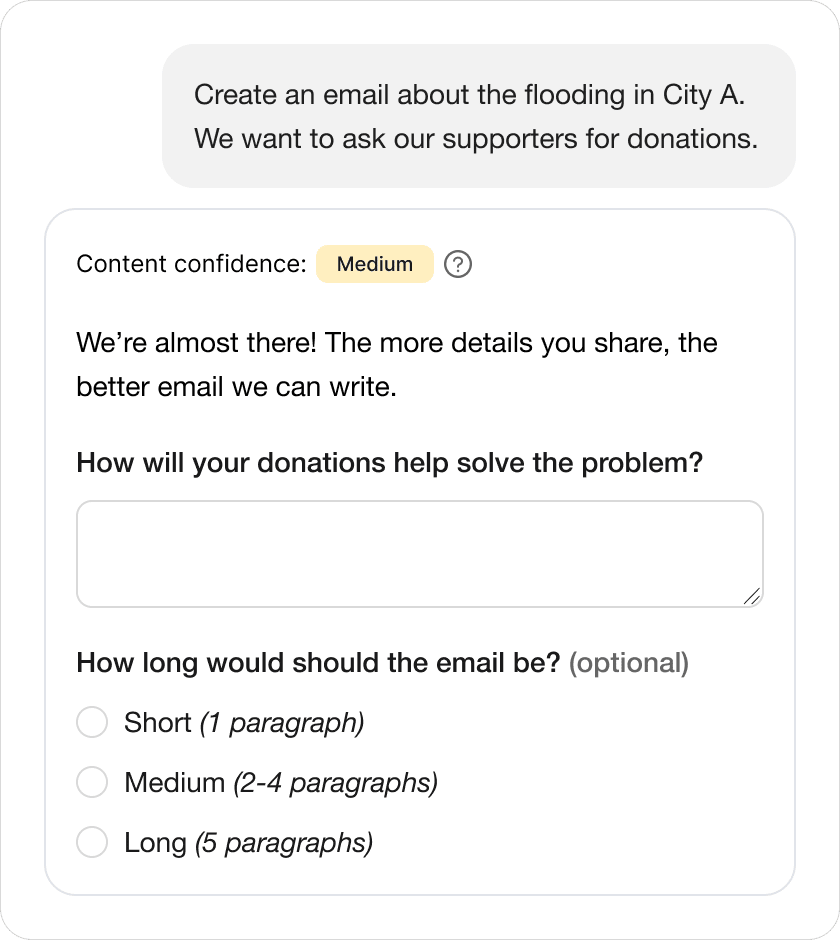Click the yellow Medium confidence badge
Viewport: 840px width, 940px height.
pyautogui.click(x=375, y=265)
